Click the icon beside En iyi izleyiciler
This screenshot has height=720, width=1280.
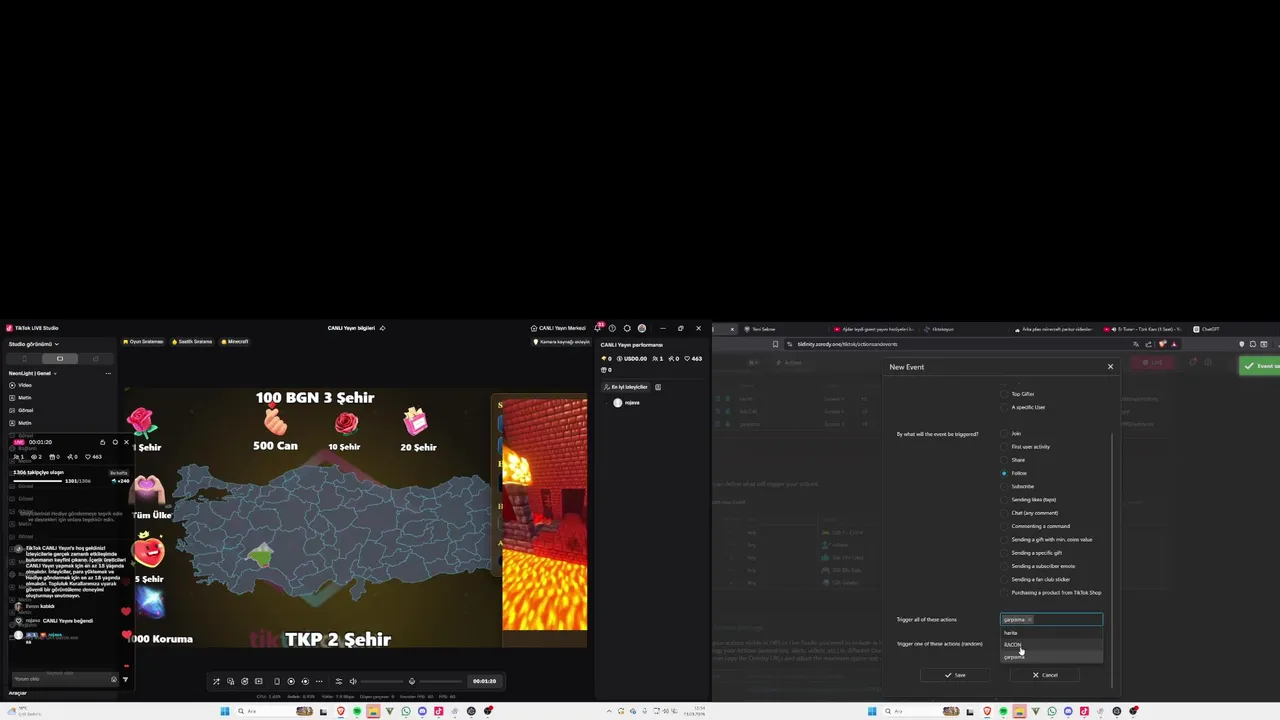[658, 387]
